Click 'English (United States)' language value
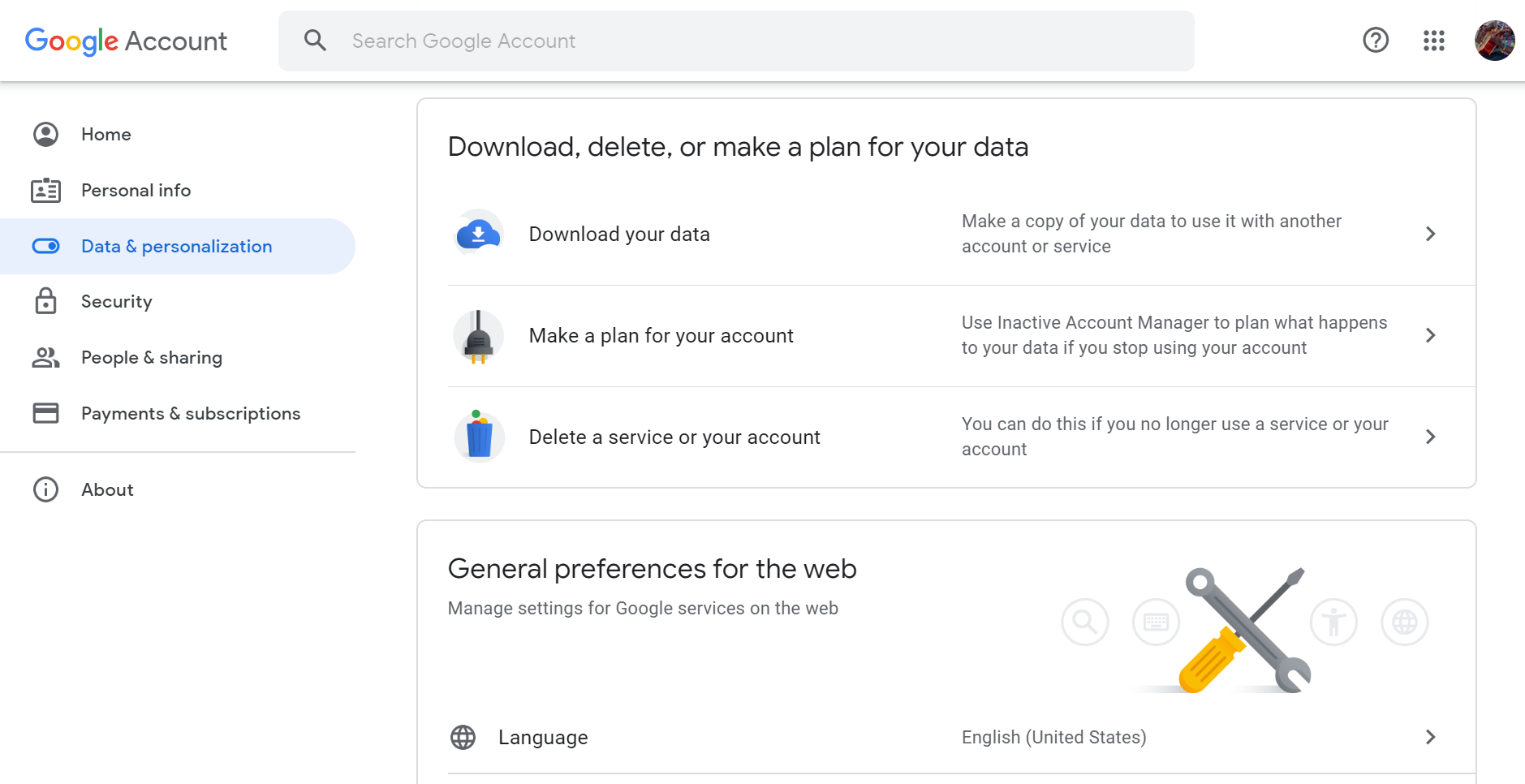Image resolution: width=1525 pixels, height=784 pixels. pyautogui.click(x=1053, y=737)
